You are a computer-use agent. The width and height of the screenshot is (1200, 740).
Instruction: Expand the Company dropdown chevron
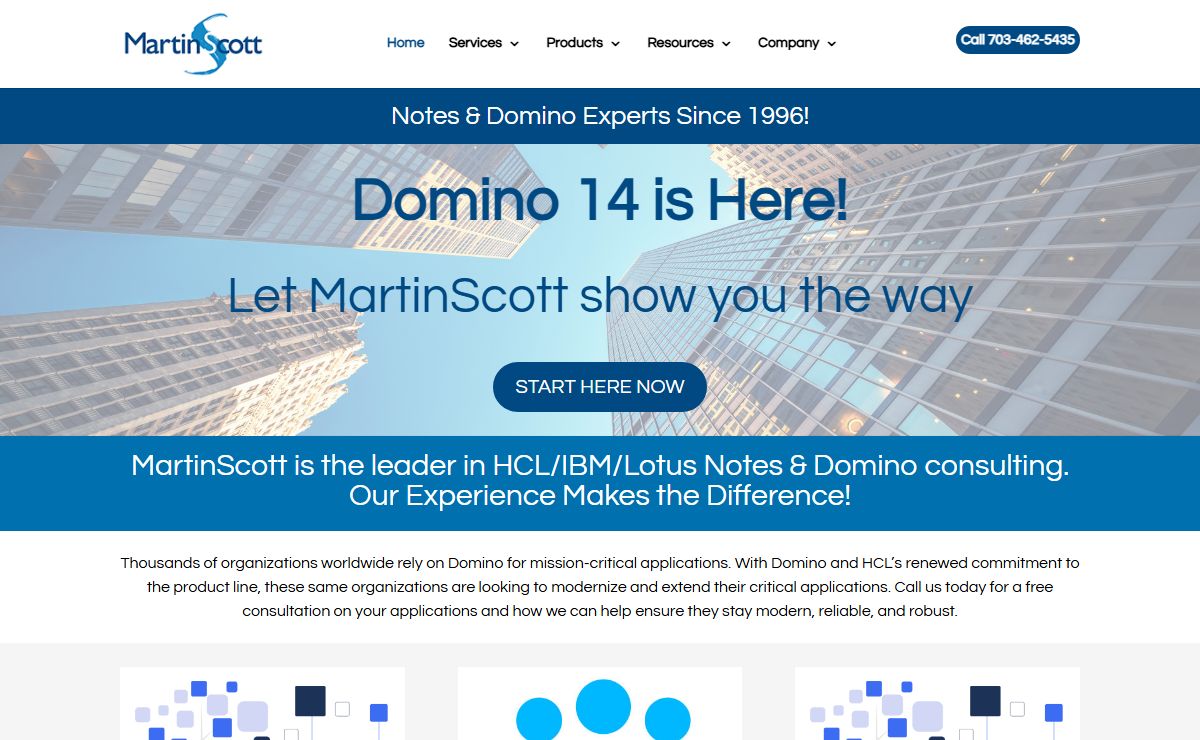pos(832,44)
